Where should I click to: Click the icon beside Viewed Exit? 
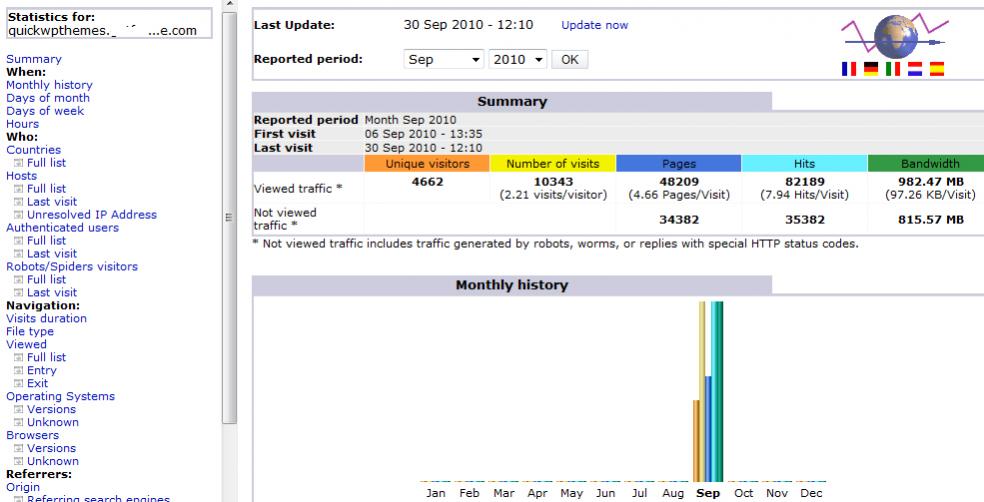point(18,384)
